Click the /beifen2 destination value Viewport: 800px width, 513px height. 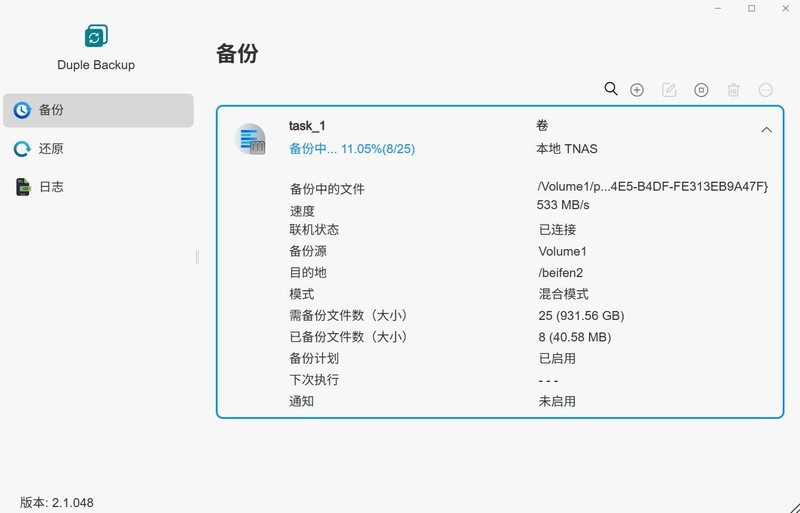pos(560,273)
